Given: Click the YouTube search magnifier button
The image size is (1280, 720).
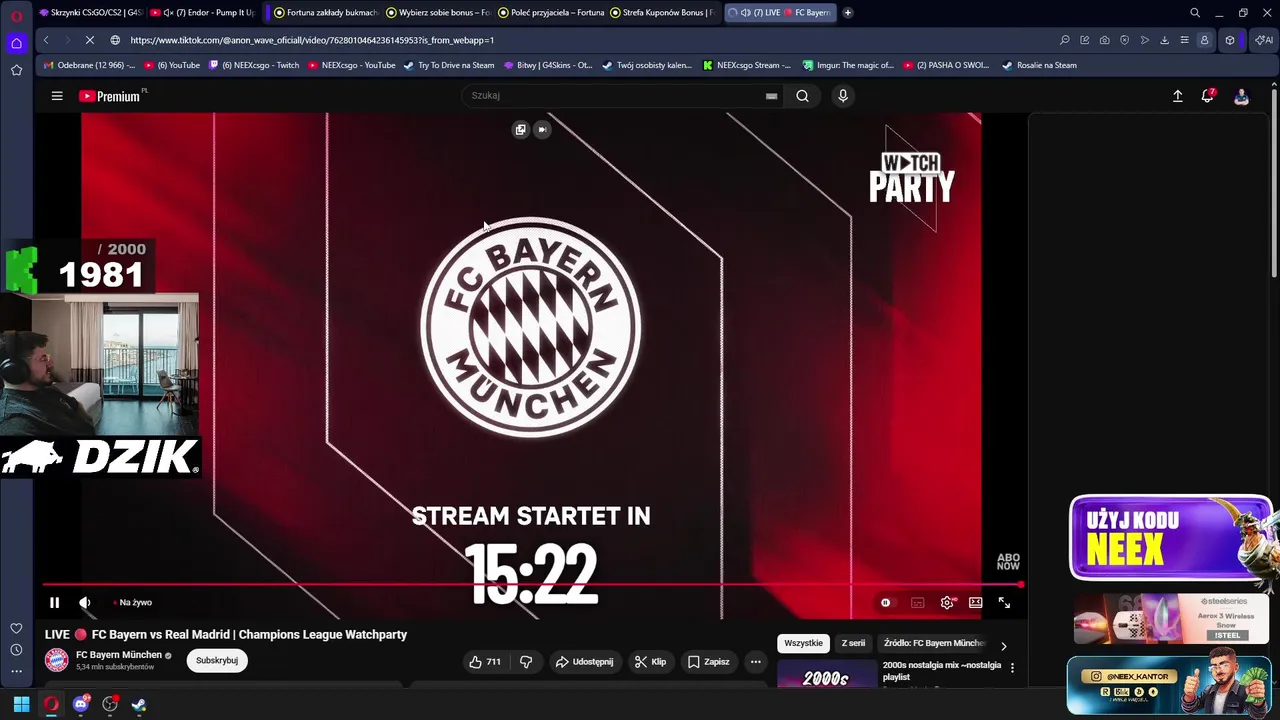Looking at the screenshot, I should 802,96.
